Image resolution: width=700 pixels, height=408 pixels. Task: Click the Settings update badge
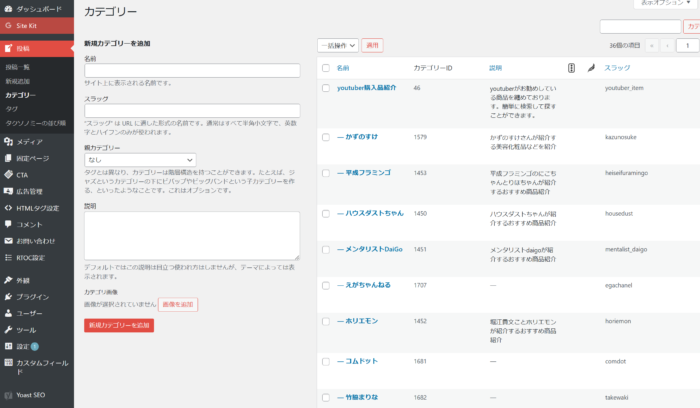(x=35, y=346)
